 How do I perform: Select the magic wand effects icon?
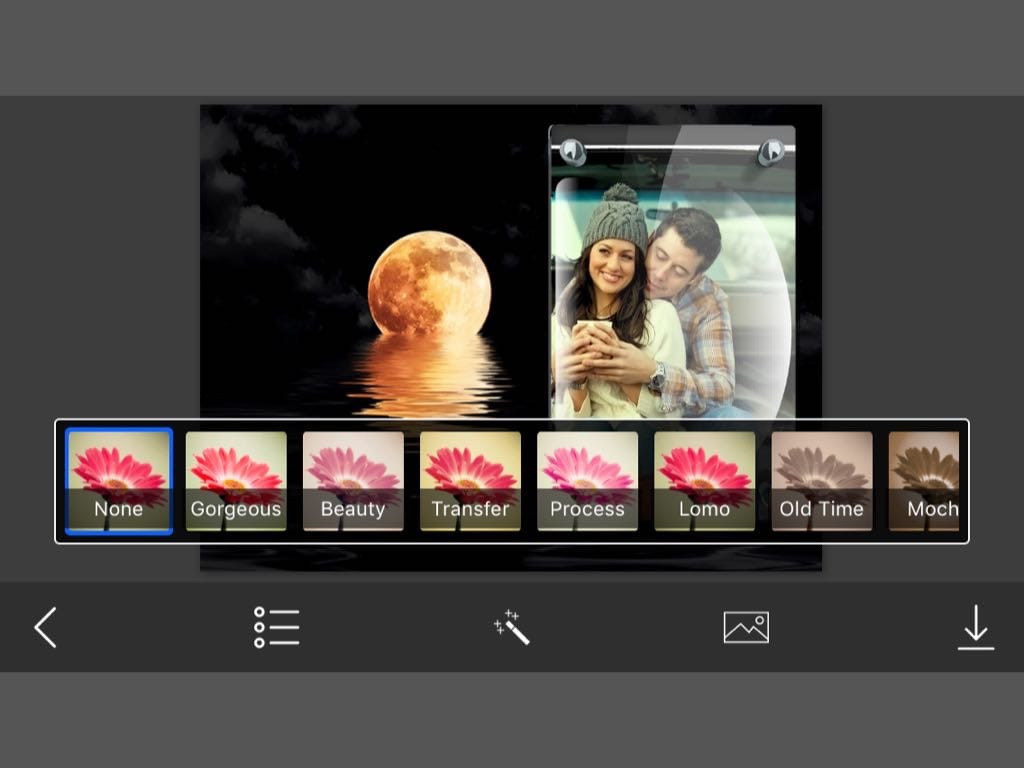coord(511,628)
